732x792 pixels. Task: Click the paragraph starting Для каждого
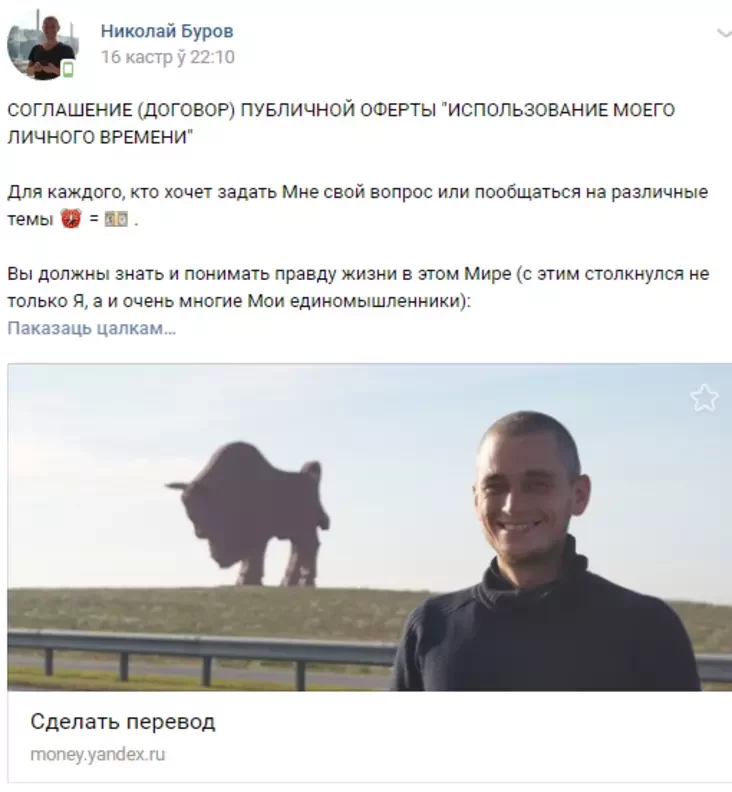coord(358,206)
